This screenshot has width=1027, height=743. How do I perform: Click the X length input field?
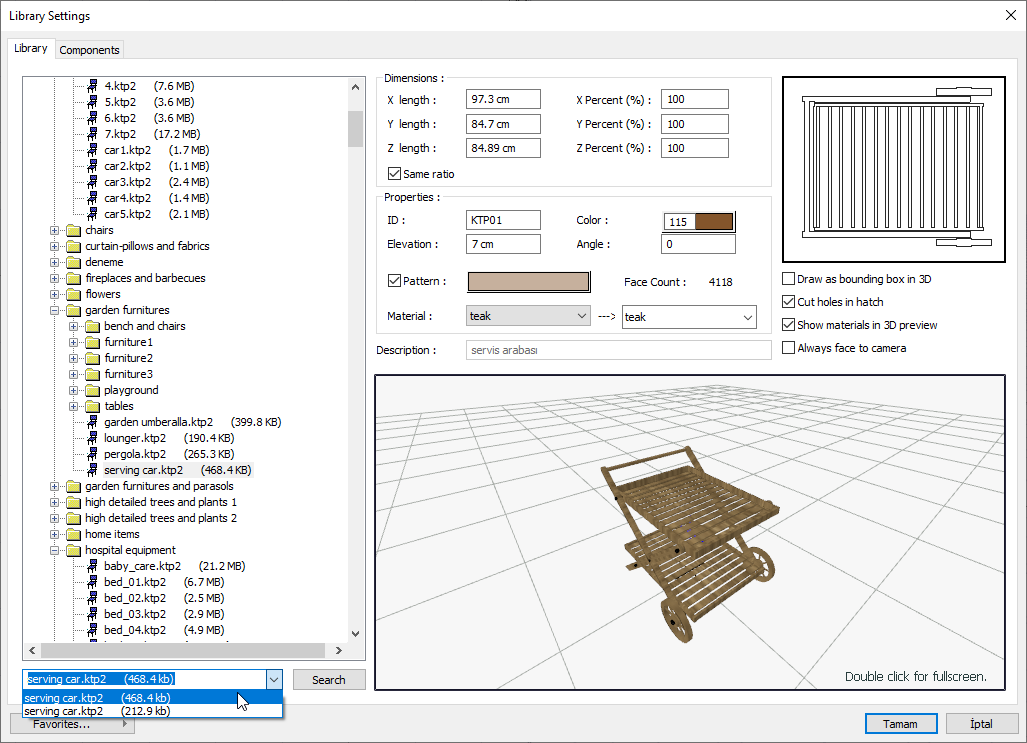tap(503, 99)
